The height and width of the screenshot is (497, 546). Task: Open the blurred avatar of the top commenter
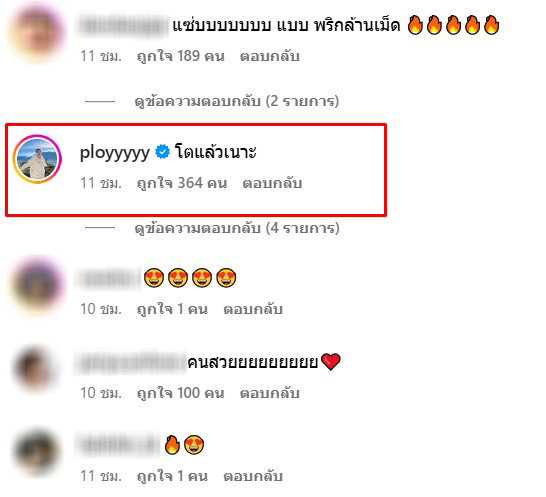point(37,33)
